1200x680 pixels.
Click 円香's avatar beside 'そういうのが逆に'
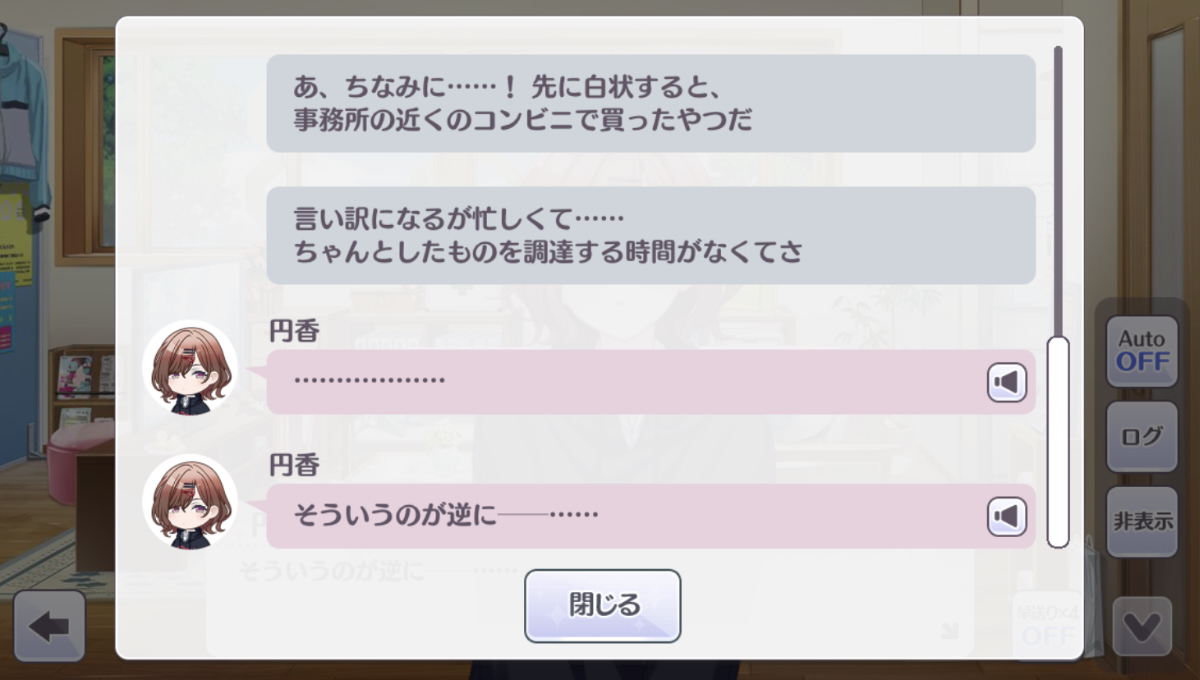point(190,502)
